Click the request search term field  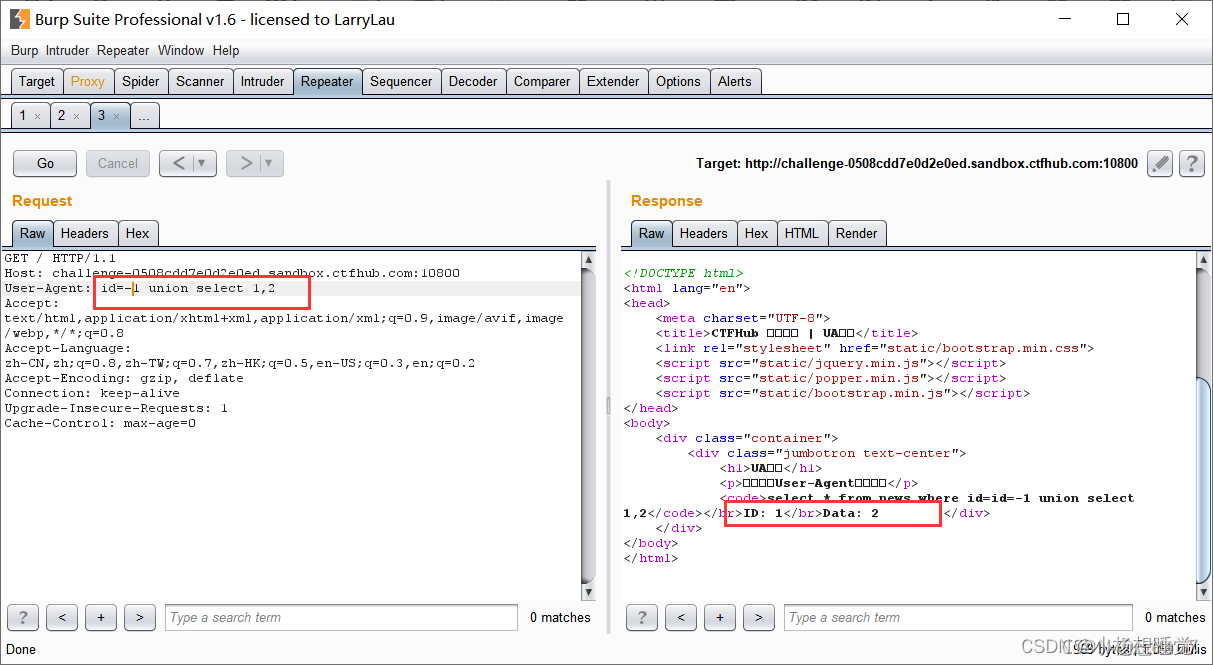[x=341, y=617]
